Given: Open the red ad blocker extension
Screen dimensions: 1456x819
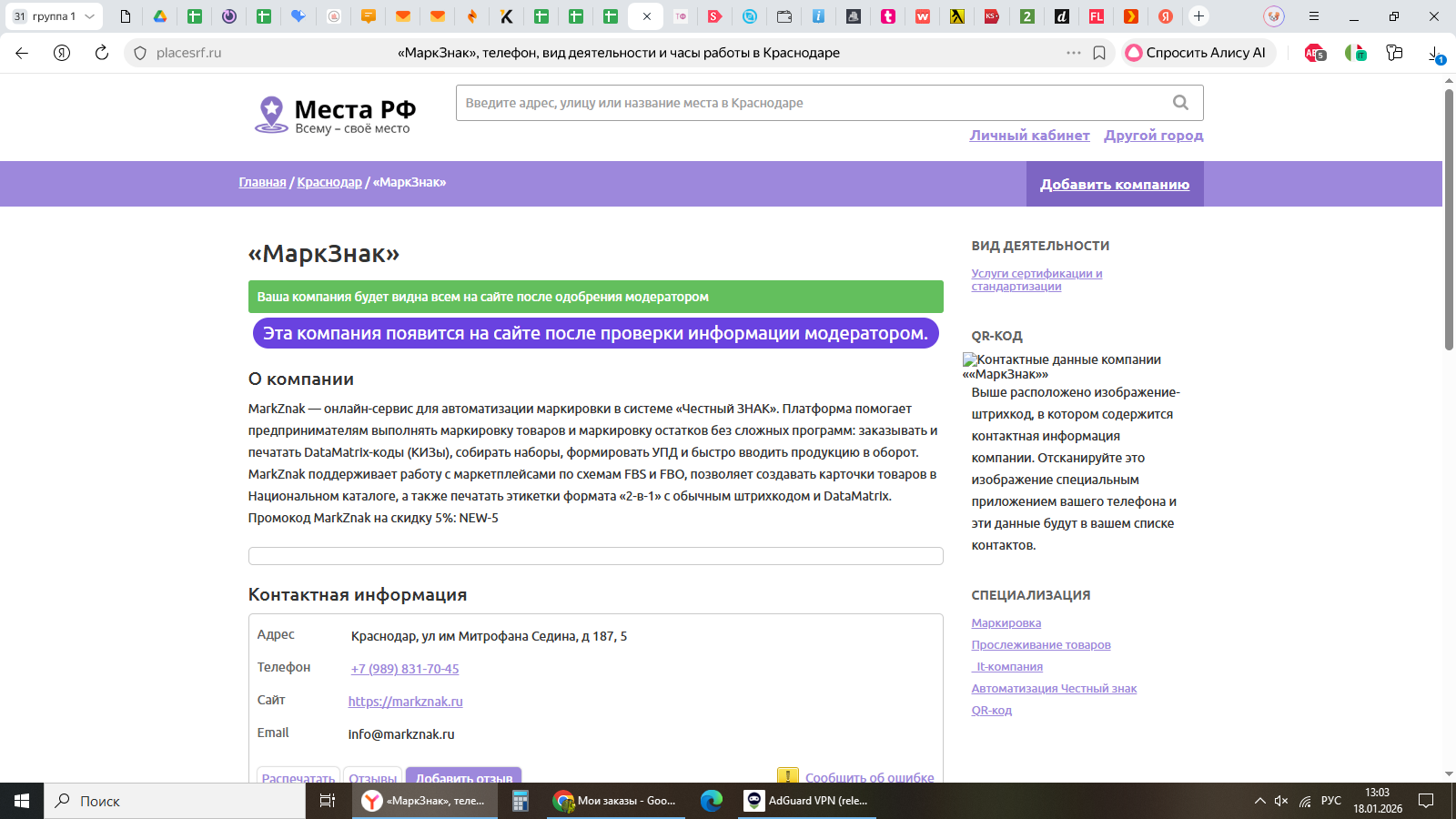Looking at the screenshot, I should coord(1315,53).
